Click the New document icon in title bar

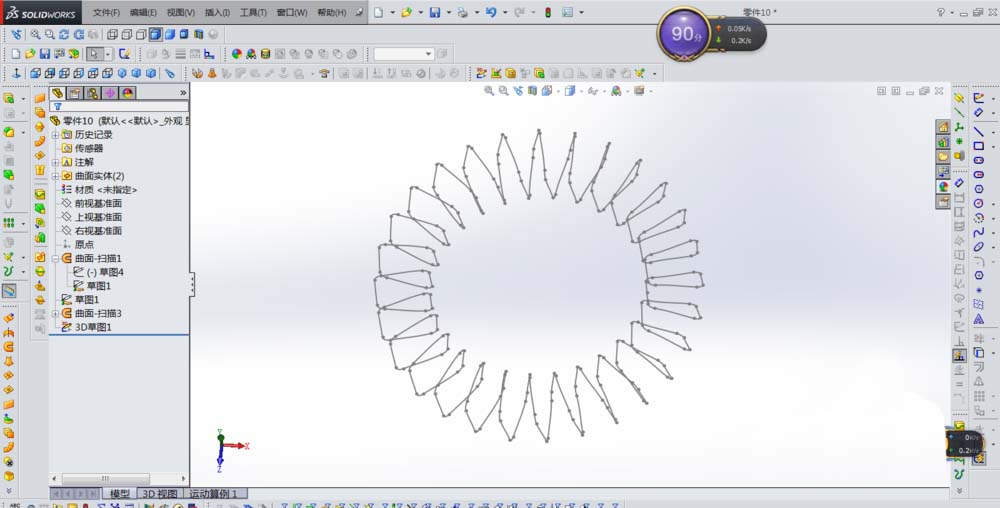pyautogui.click(x=379, y=12)
